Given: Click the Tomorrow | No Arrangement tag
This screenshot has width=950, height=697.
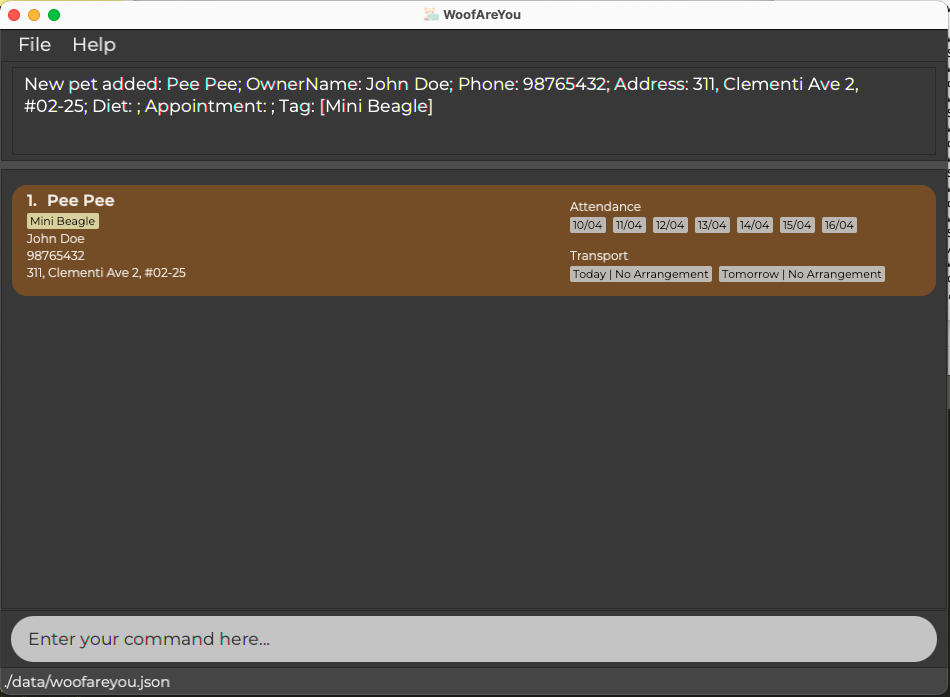Looking at the screenshot, I should [x=802, y=274].
